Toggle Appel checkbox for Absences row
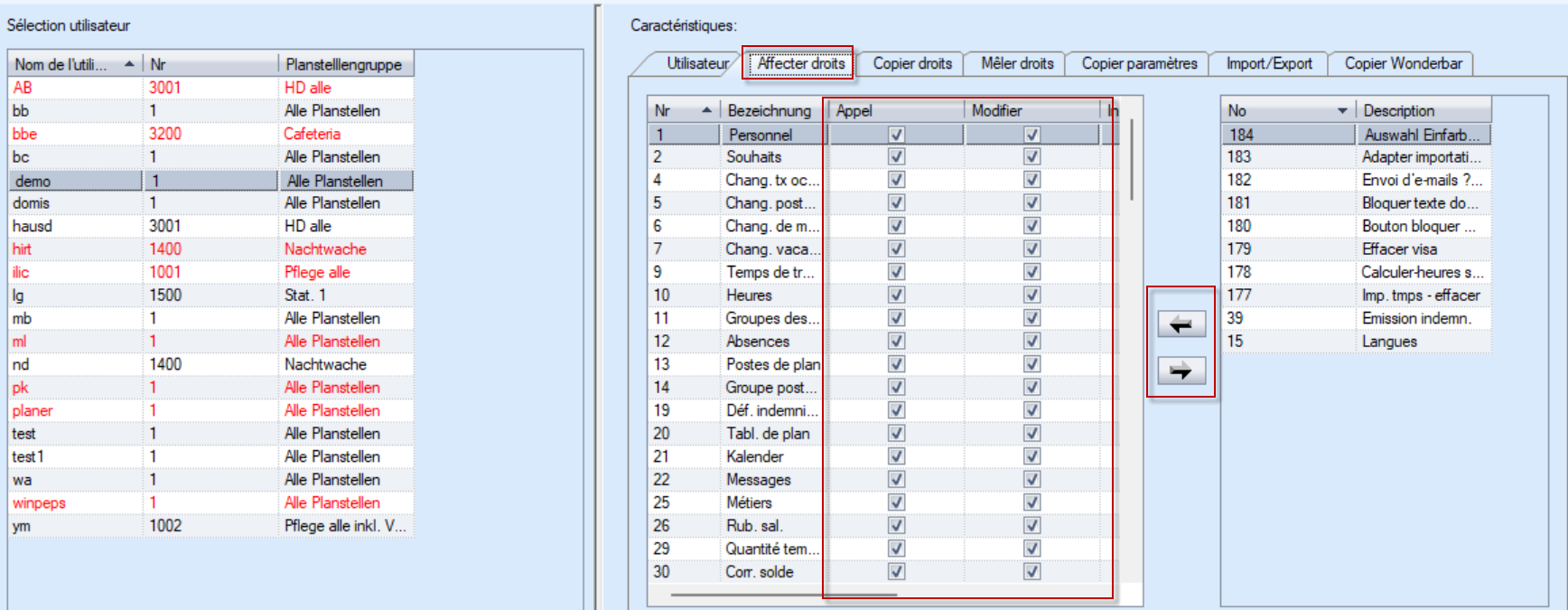Screen dimensions: 1568x610 pyautogui.click(x=896, y=342)
